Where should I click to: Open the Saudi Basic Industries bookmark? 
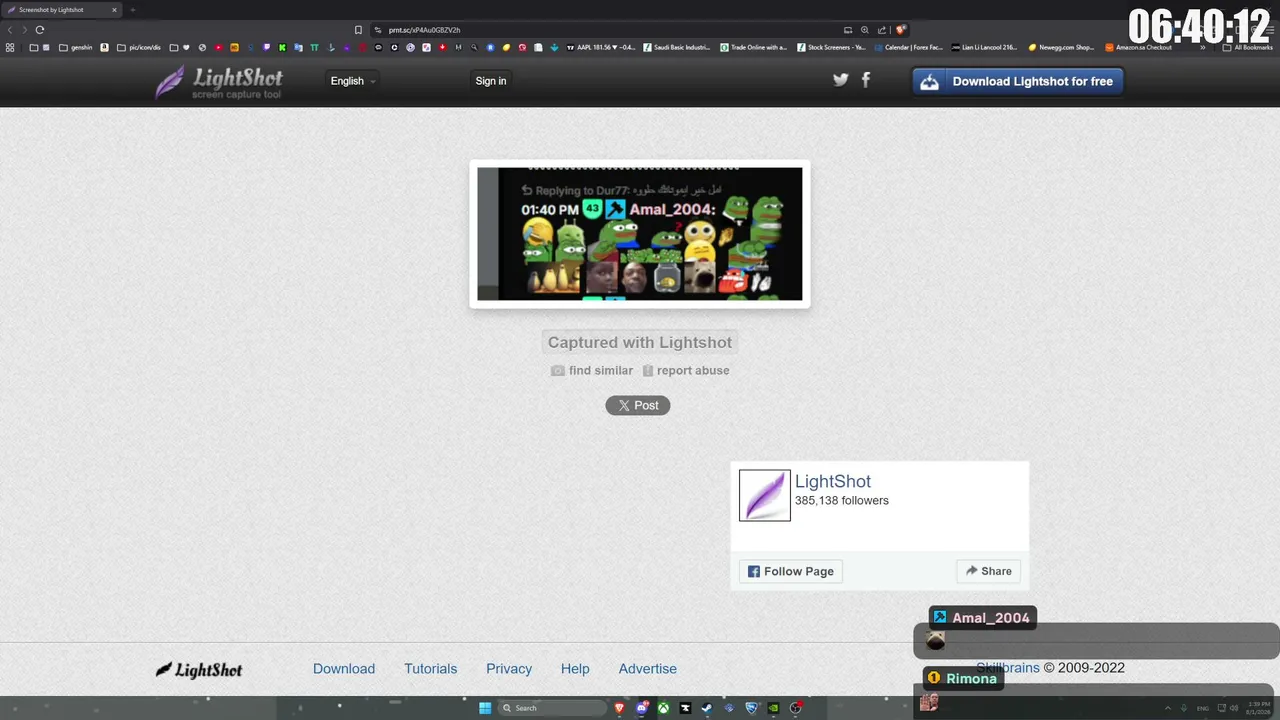tap(677, 47)
